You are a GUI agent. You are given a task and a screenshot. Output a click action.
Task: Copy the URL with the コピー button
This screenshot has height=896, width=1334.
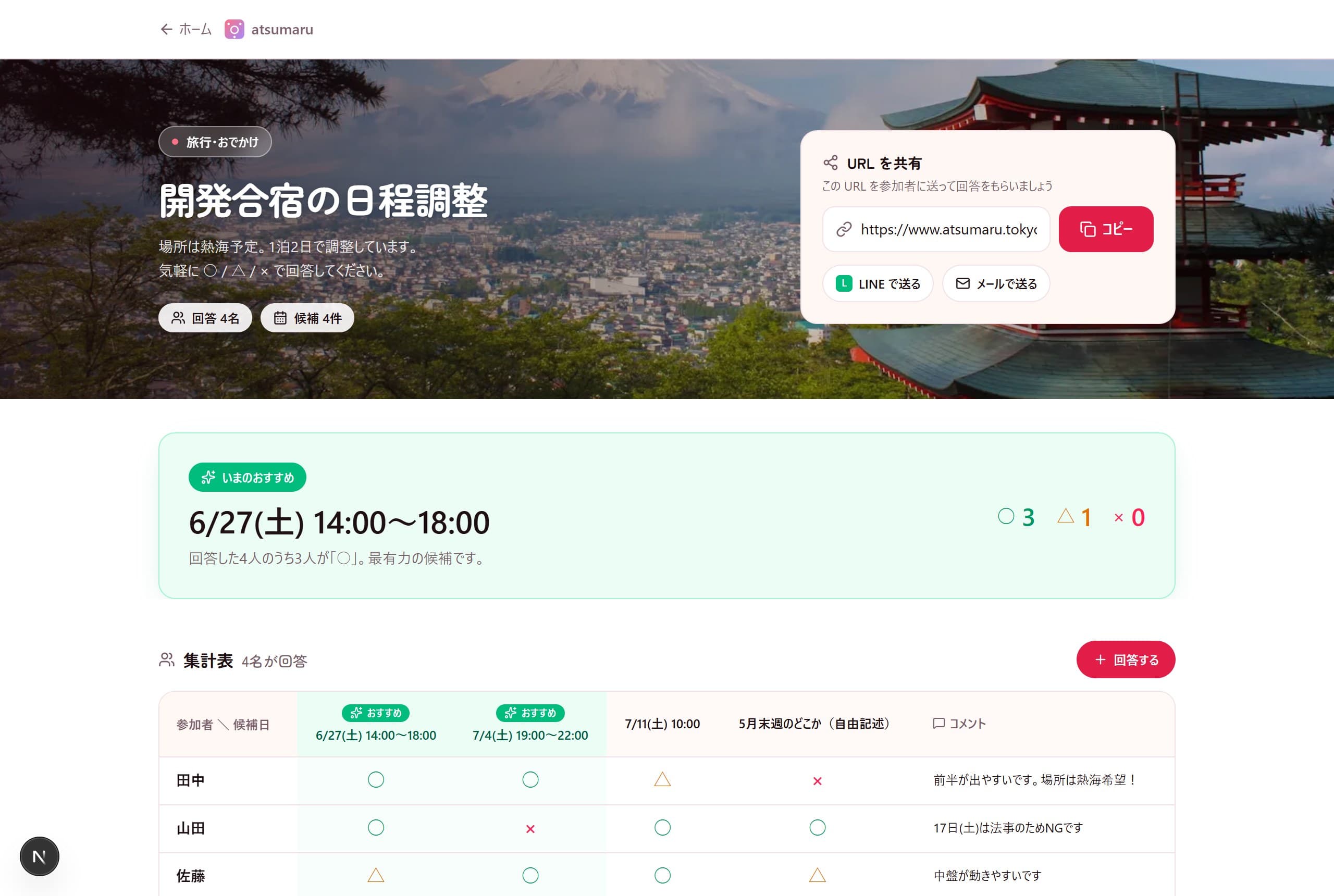click(x=1106, y=229)
